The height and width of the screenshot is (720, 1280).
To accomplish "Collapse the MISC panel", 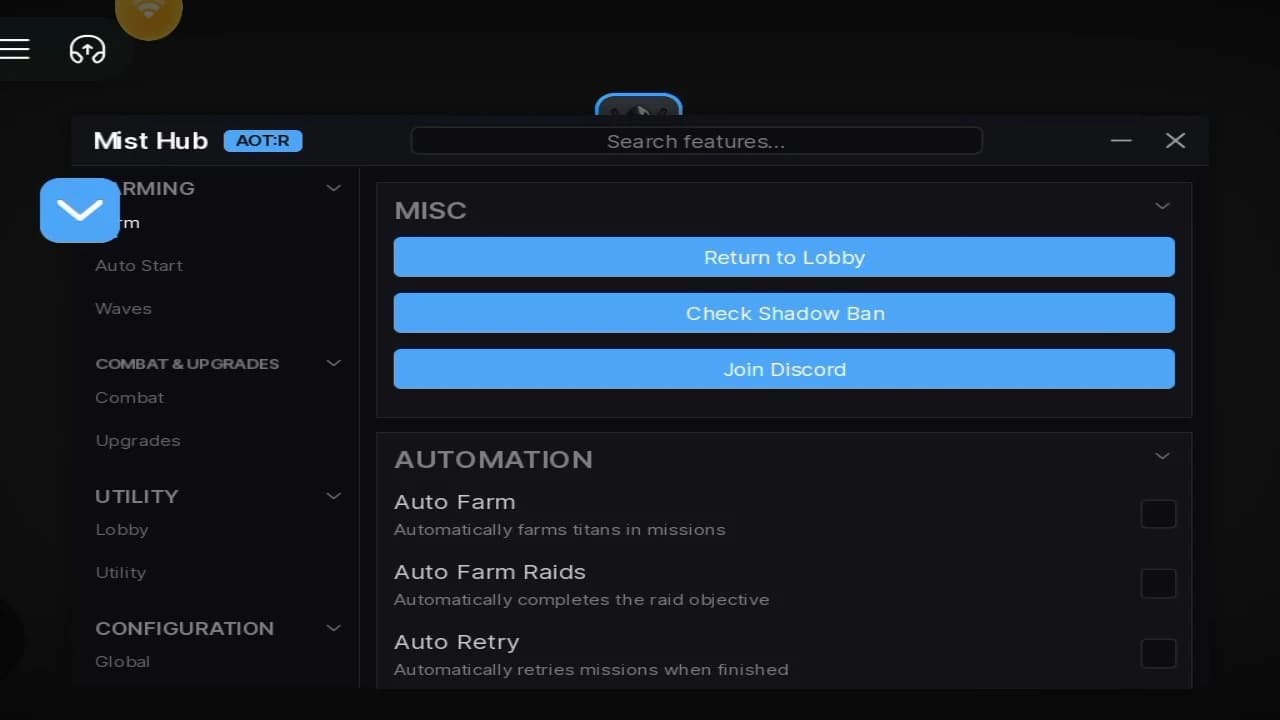I will pos(1162,206).
